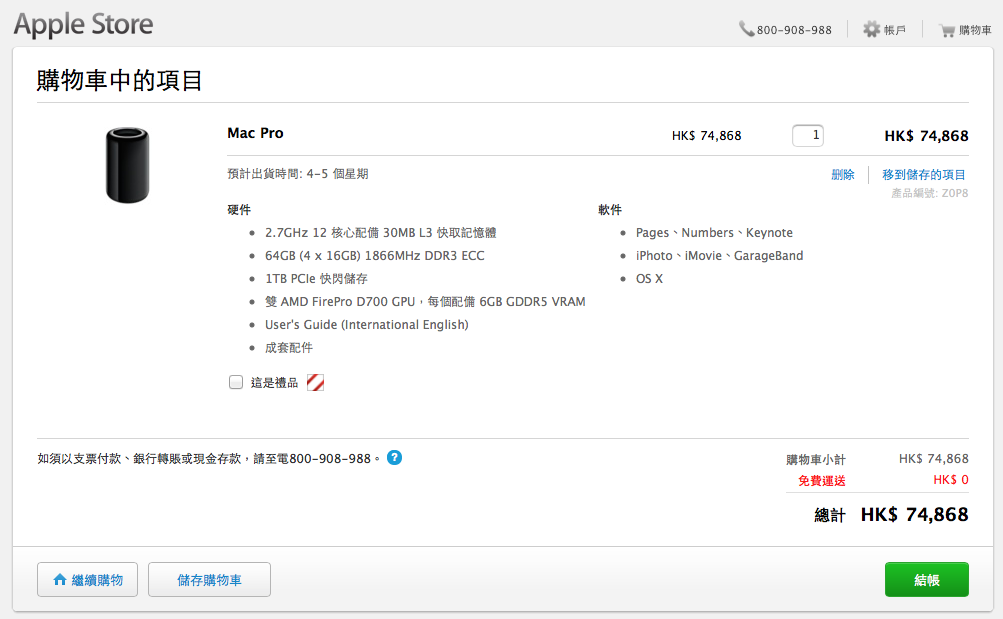Click the 購物車 cart label in header

(975, 30)
